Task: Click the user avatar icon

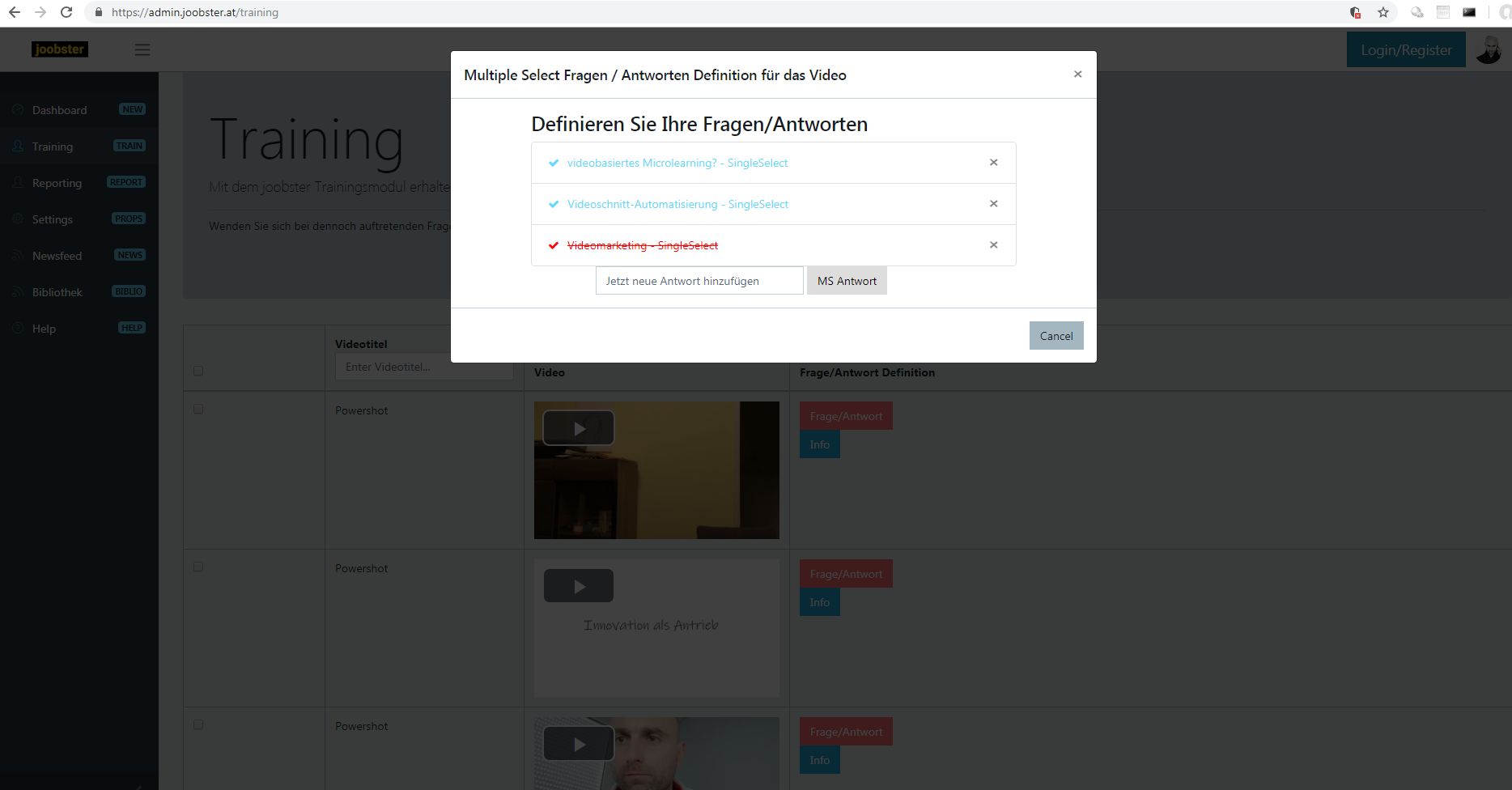Action: click(1488, 50)
